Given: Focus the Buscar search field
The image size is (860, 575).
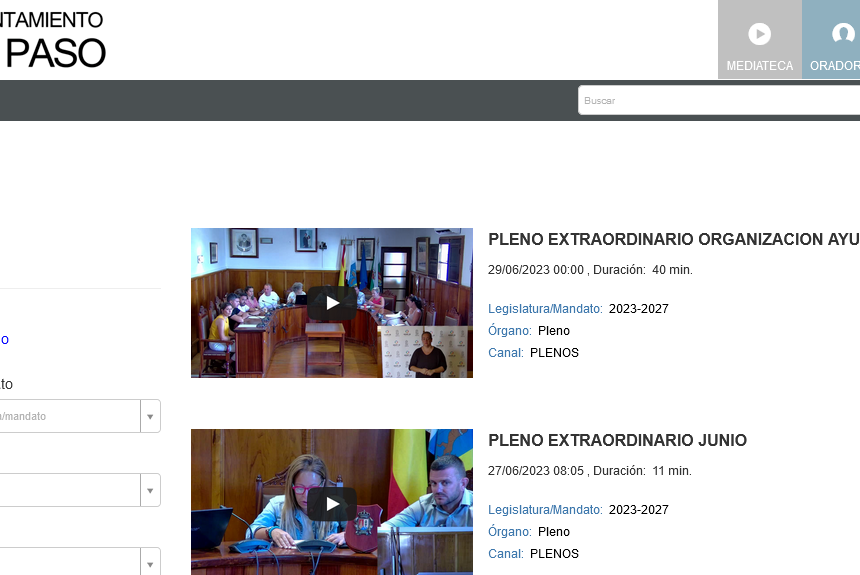Looking at the screenshot, I should (719, 100).
